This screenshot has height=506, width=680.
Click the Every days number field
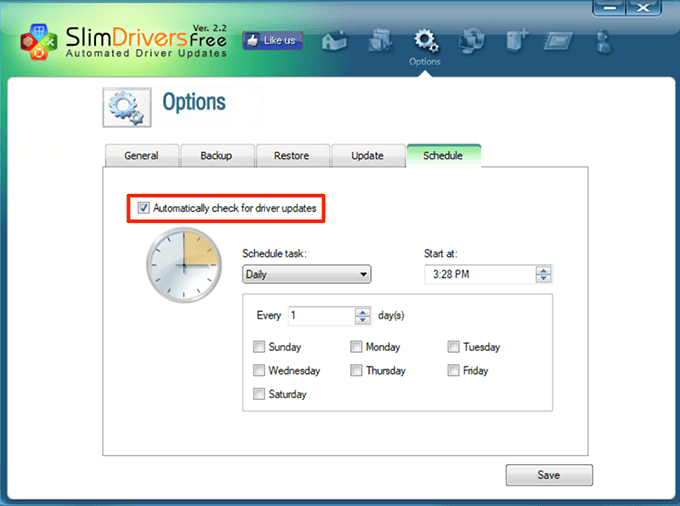(321, 315)
